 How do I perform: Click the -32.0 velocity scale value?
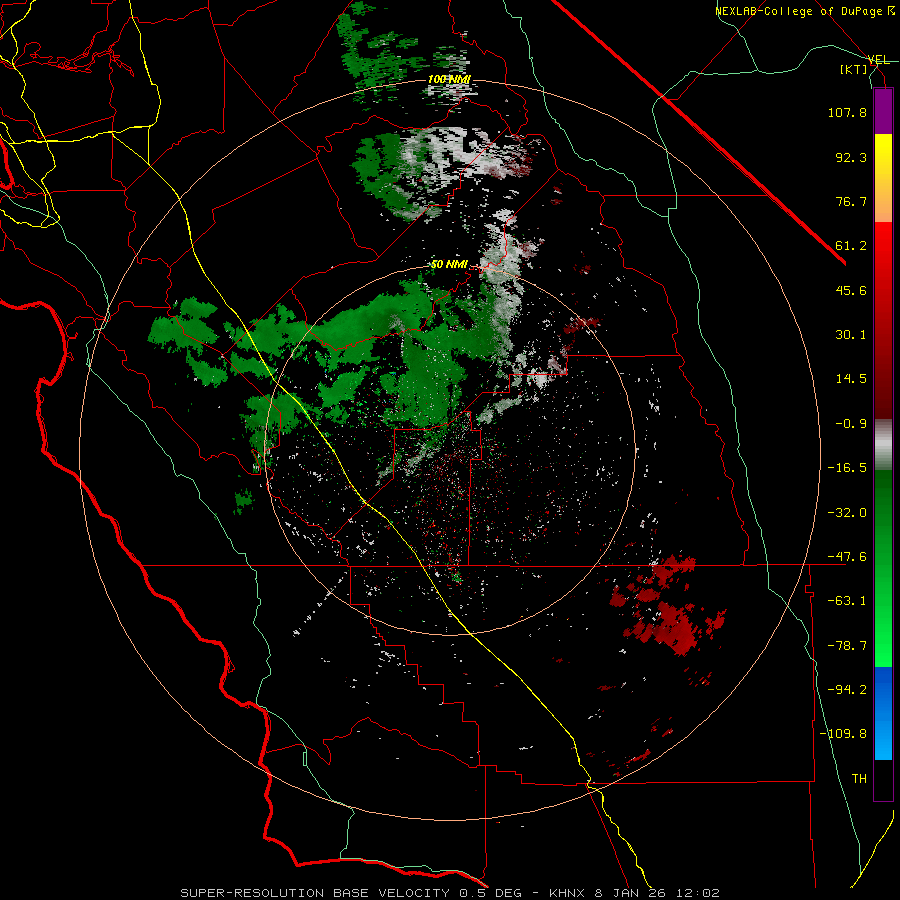(847, 513)
